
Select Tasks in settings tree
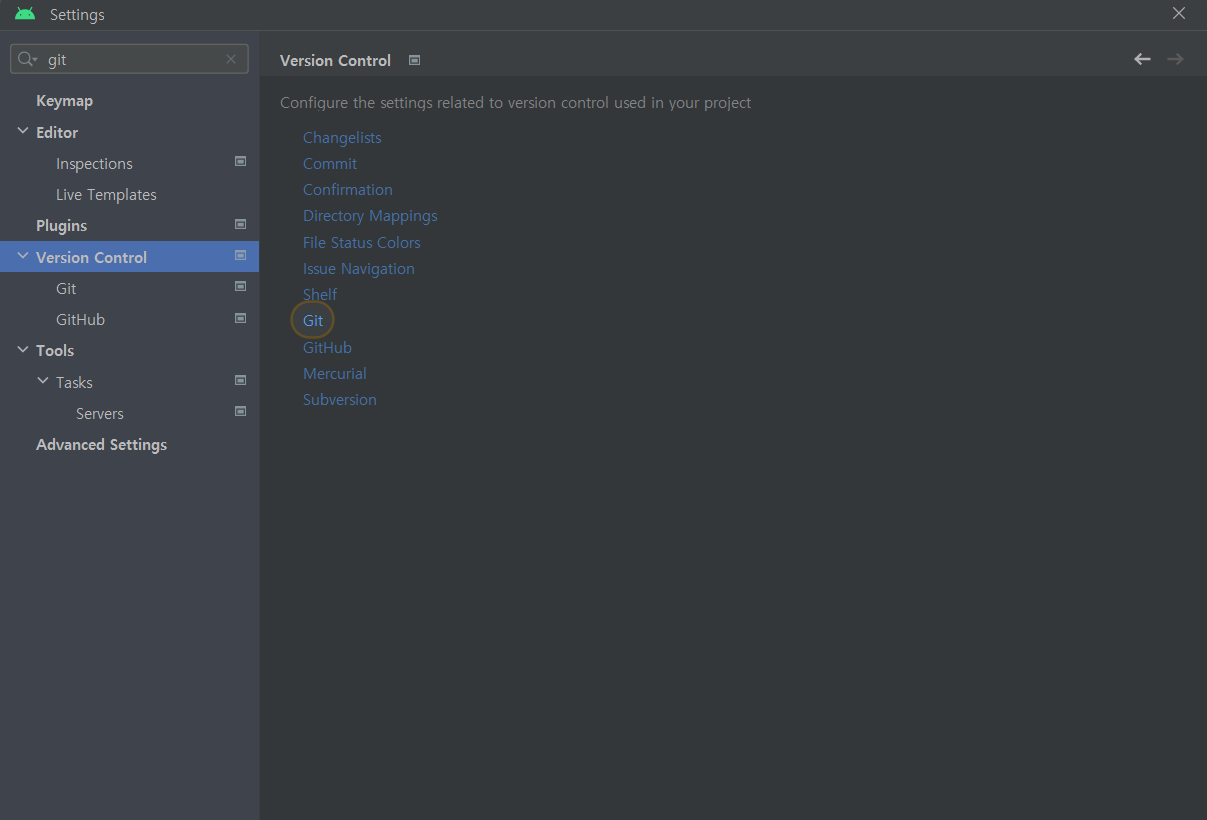(74, 382)
